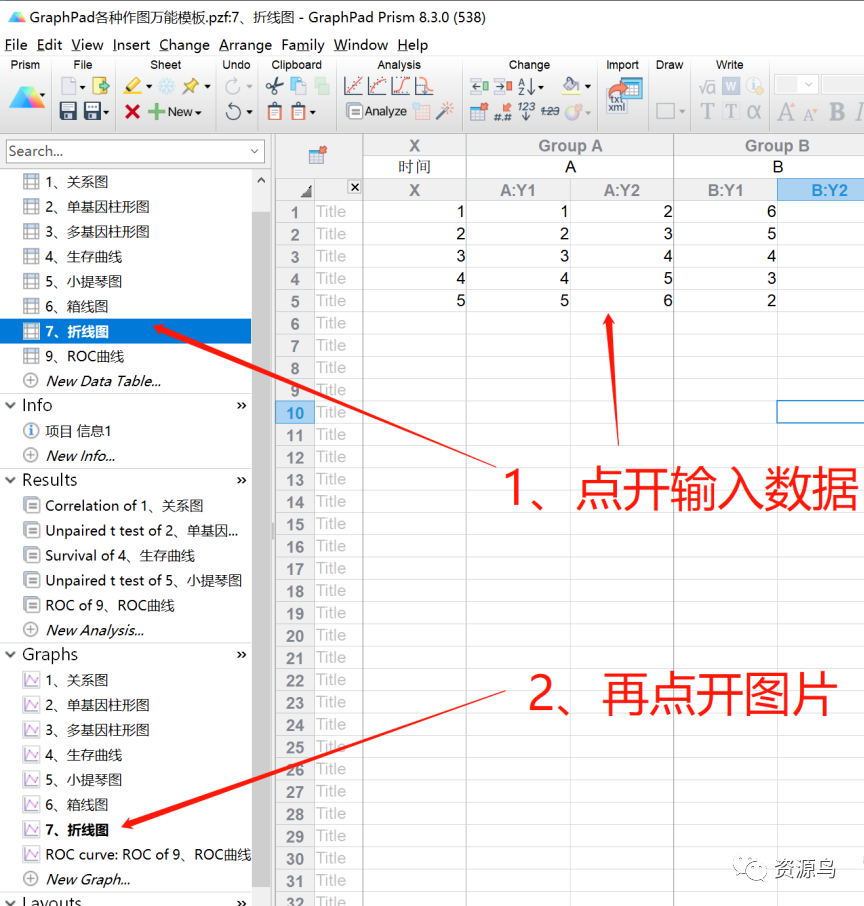The image size is (864, 906).
Task: Open the Search box dropdown arrow
Action: point(254,151)
